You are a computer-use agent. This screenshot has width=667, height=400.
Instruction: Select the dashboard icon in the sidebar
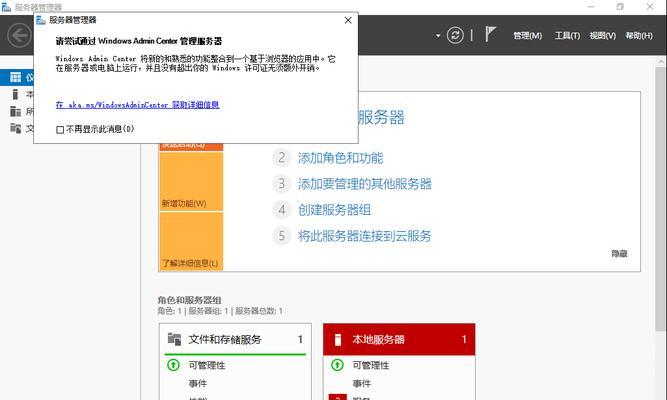(x=15, y=77)
